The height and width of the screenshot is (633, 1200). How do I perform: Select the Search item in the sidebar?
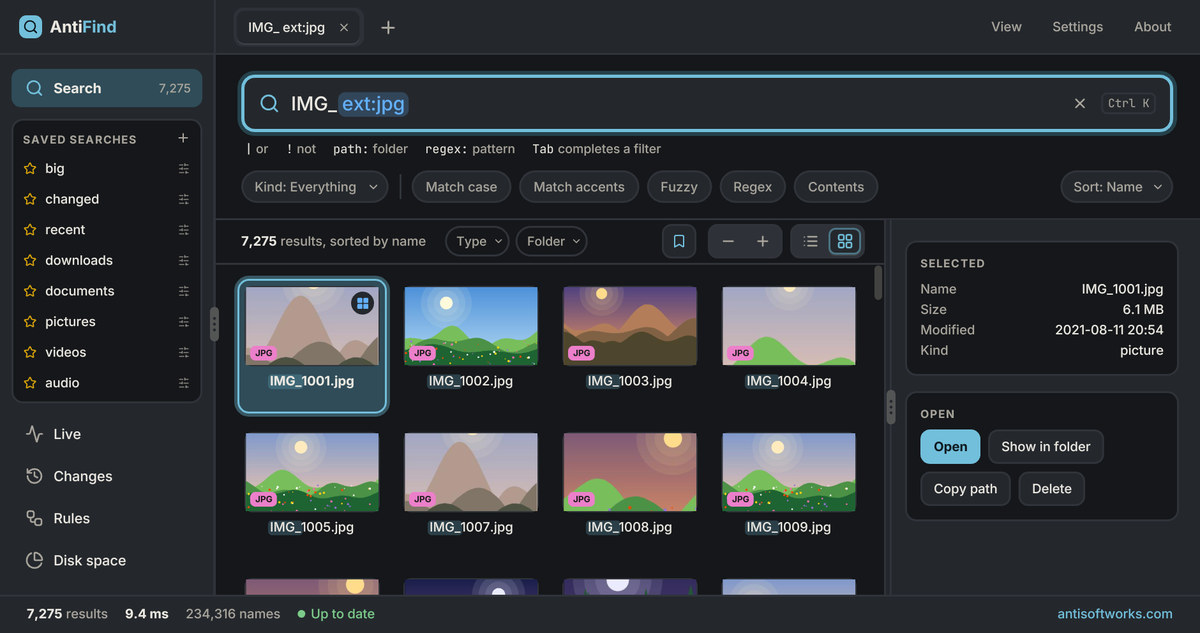pos(107,88)
